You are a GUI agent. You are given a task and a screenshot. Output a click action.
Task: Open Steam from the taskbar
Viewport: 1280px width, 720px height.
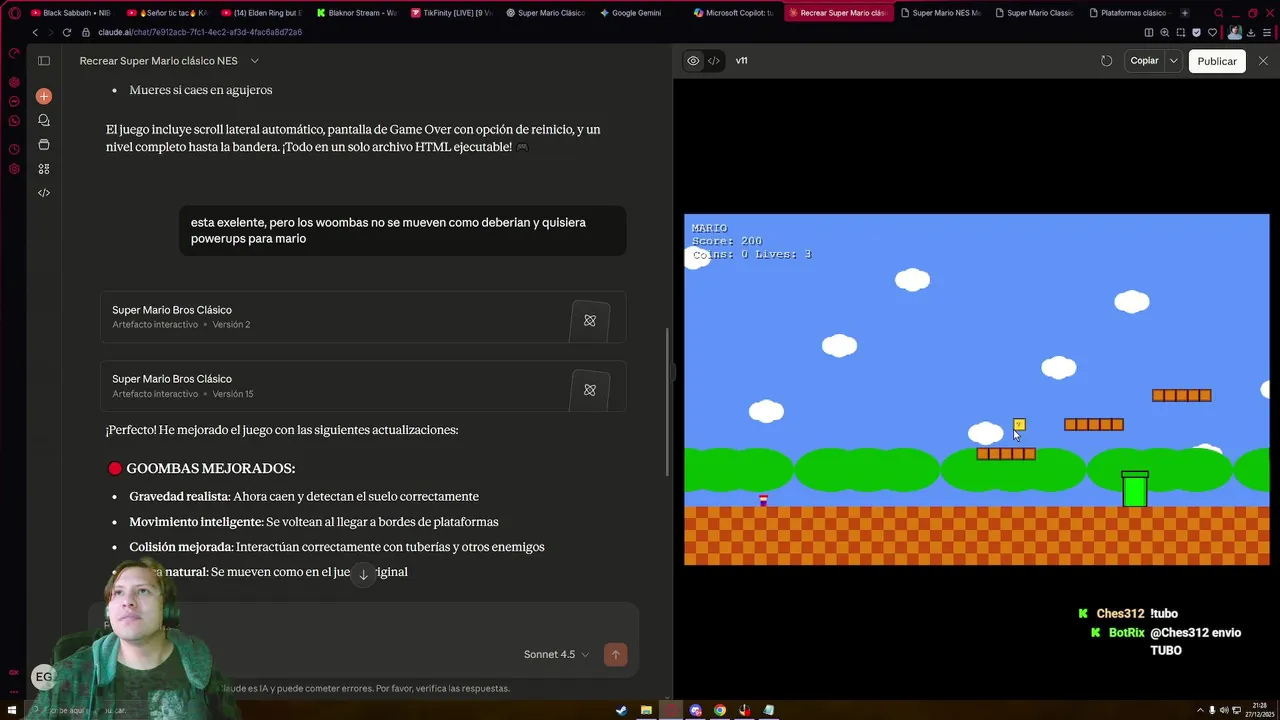[622, 711]
